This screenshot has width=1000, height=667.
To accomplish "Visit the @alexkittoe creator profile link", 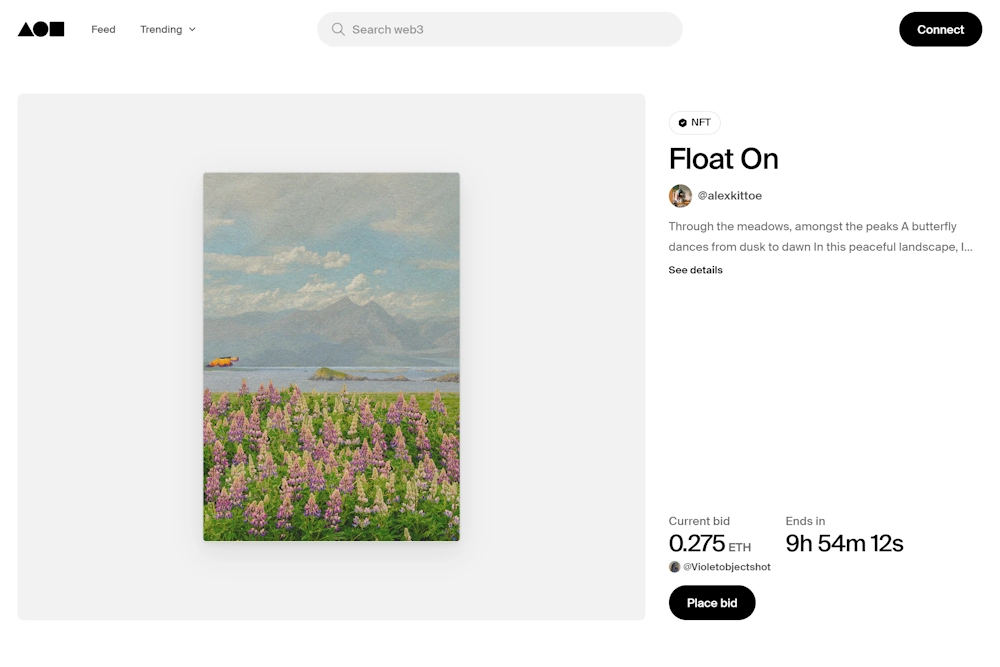I will tap(730, 196).
